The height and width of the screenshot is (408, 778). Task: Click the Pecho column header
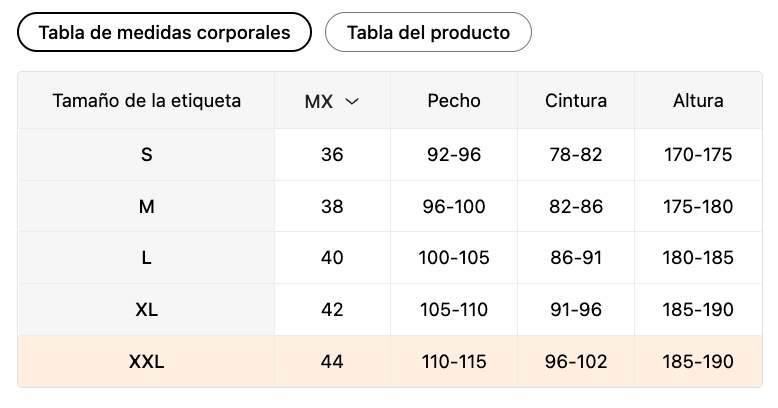(454, 101)
